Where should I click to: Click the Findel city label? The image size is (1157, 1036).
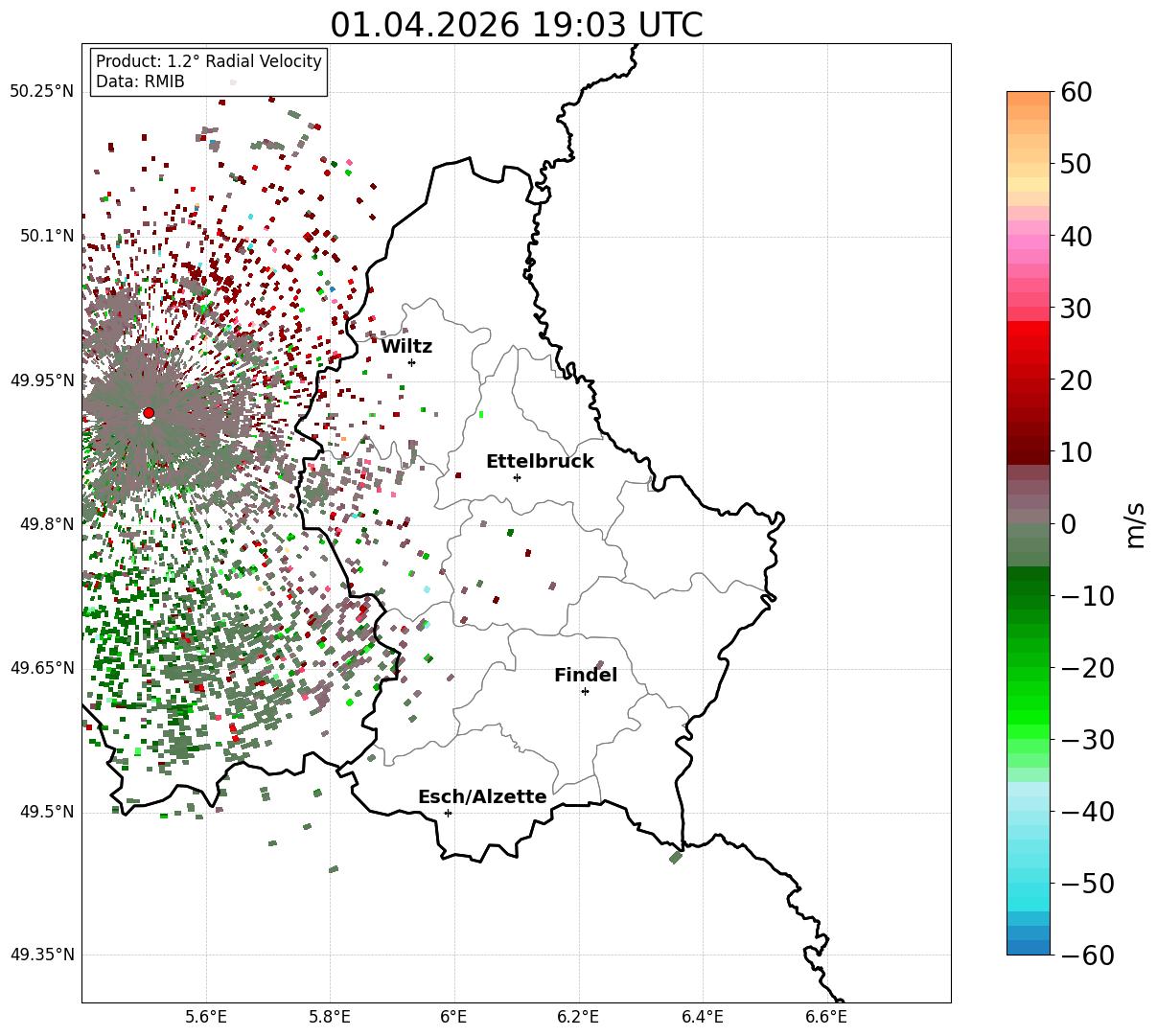[x=586, y=676]
